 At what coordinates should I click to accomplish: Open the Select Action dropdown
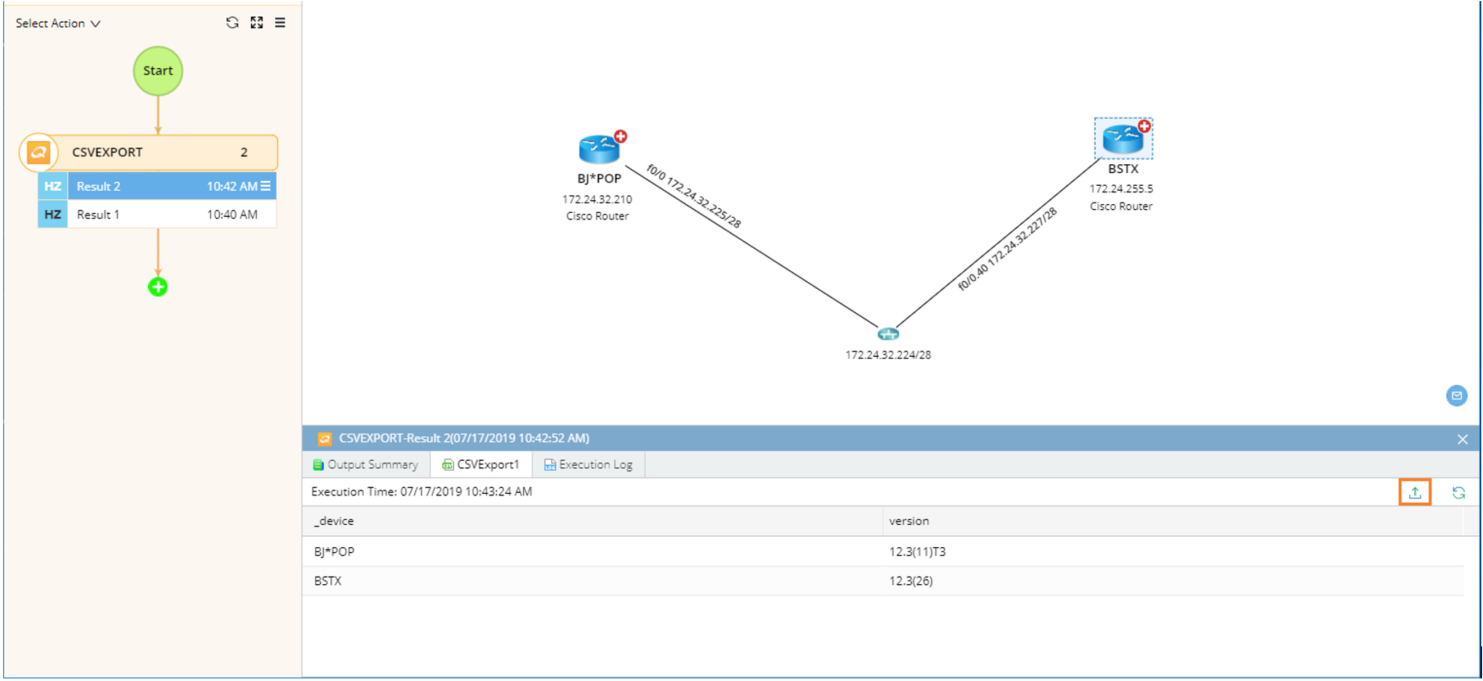pyautogui.click(x=58, y=23)
